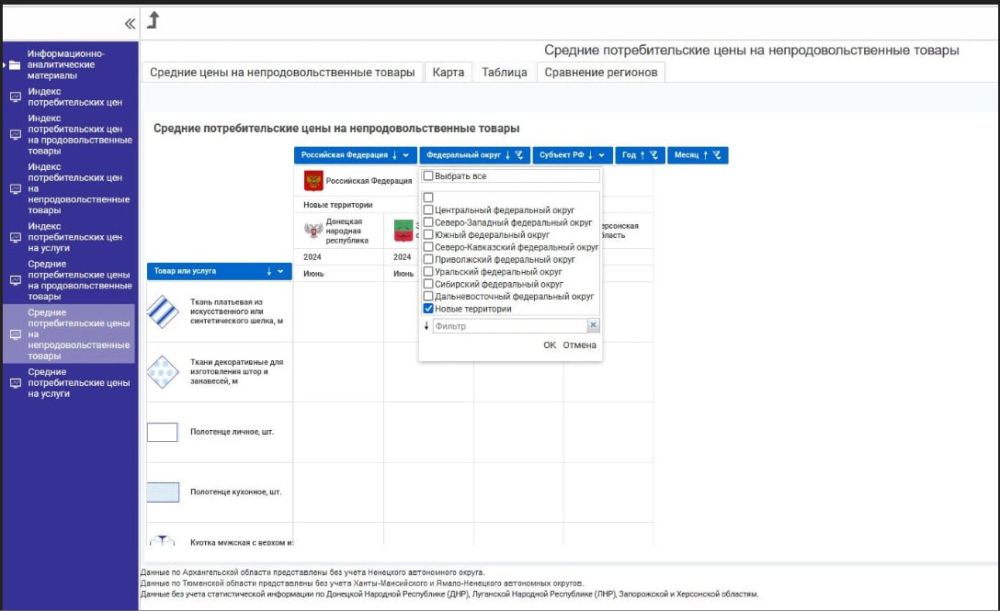This screenshot has width=1000, height=611.
Task: Click inside the Фильтр text field
Action: pos(508,326)
